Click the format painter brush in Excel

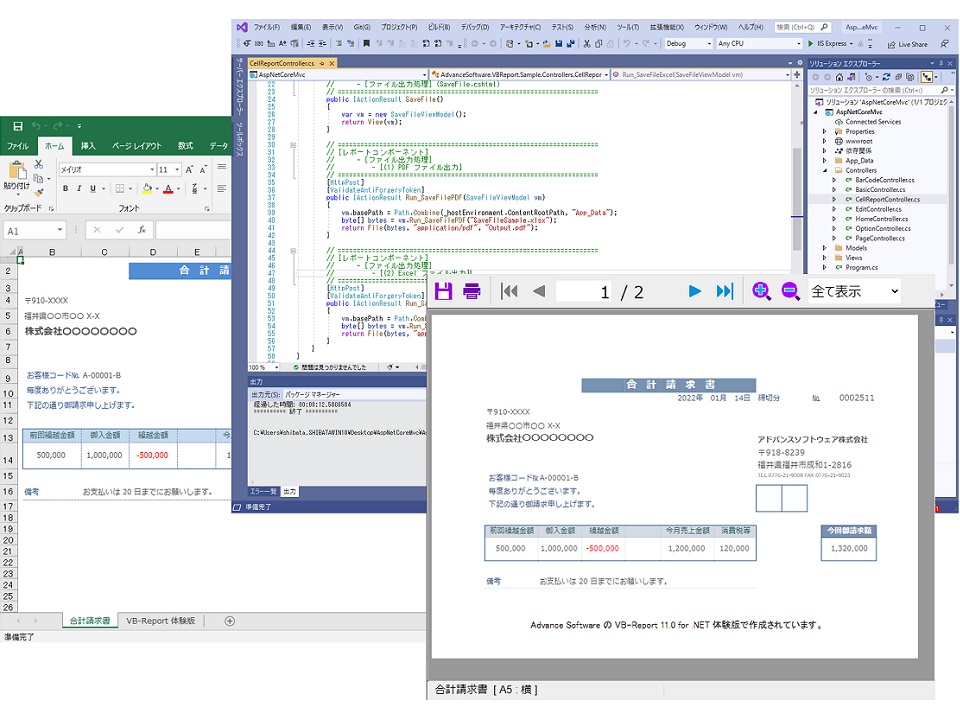39,192
